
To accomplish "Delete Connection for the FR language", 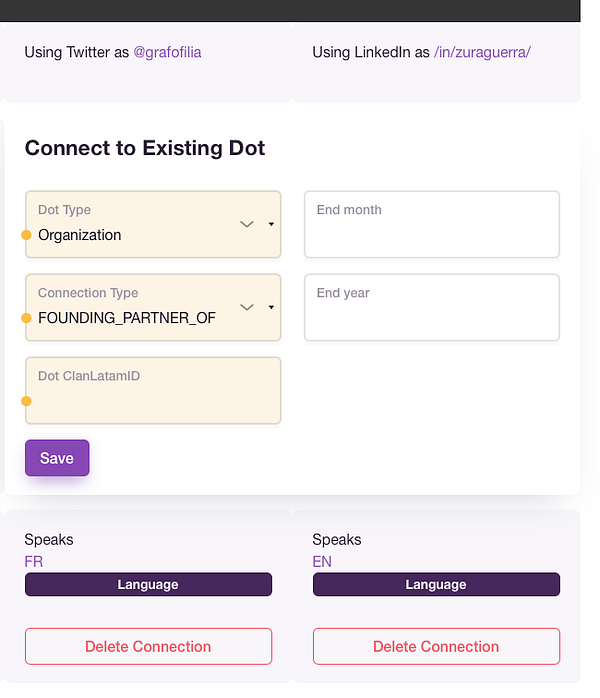I will (148, 646).
